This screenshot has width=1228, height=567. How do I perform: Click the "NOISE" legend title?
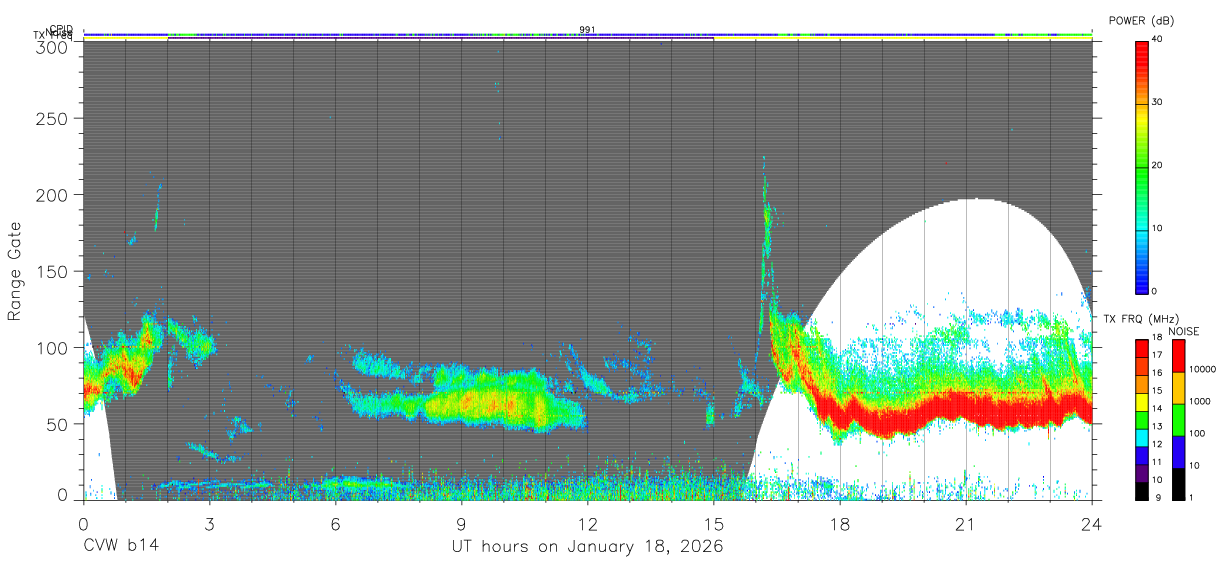pyautogui.click(x=1182, y=331)
